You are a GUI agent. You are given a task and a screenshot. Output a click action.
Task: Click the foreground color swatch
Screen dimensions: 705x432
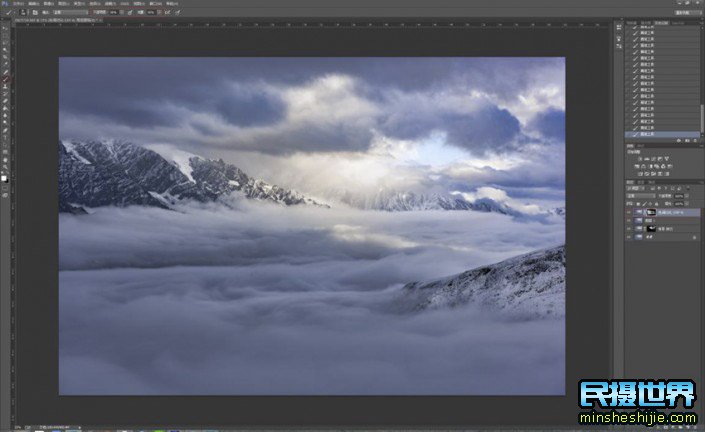point(4,178)
